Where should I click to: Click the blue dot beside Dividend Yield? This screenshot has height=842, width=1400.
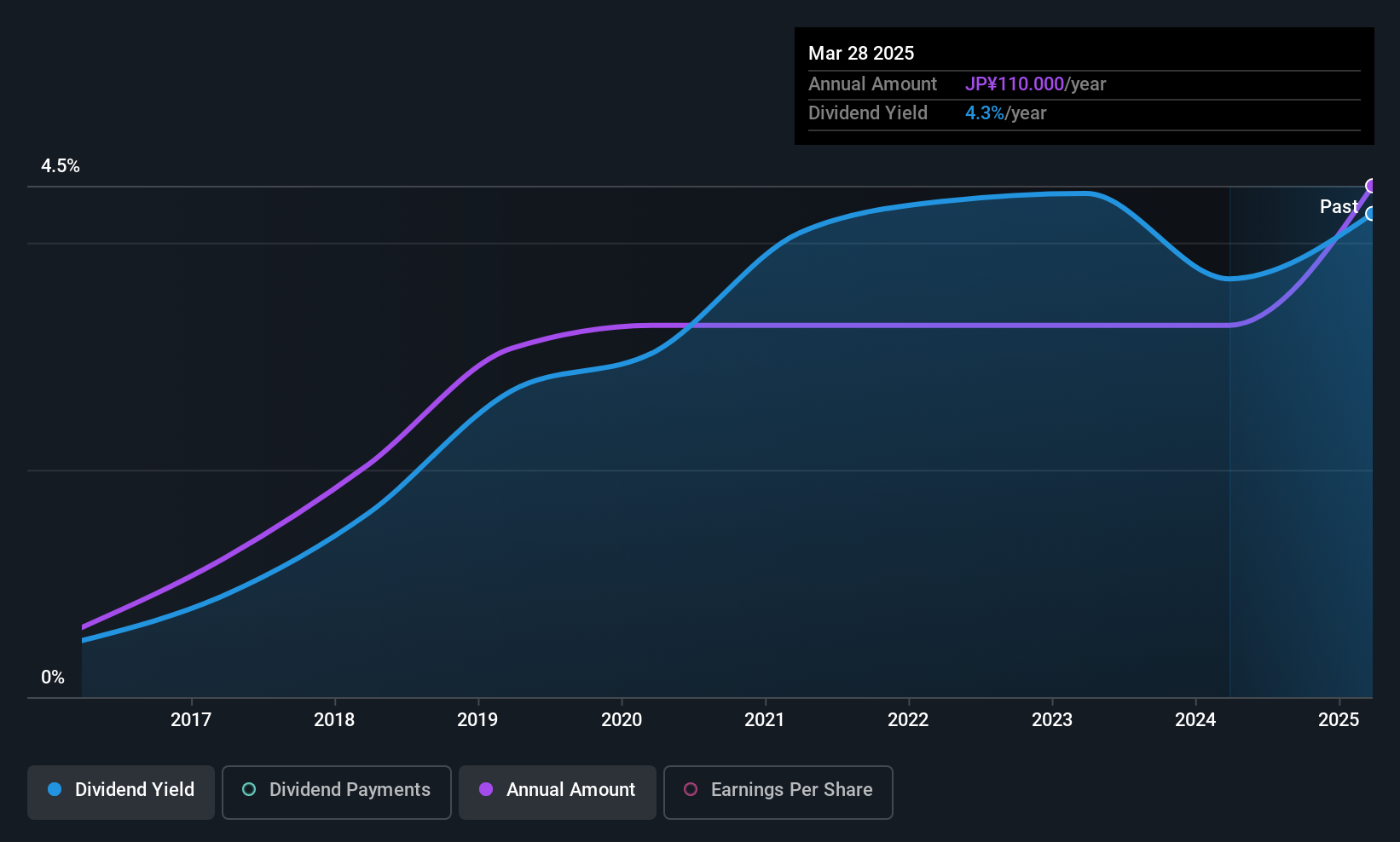[55, 790]
